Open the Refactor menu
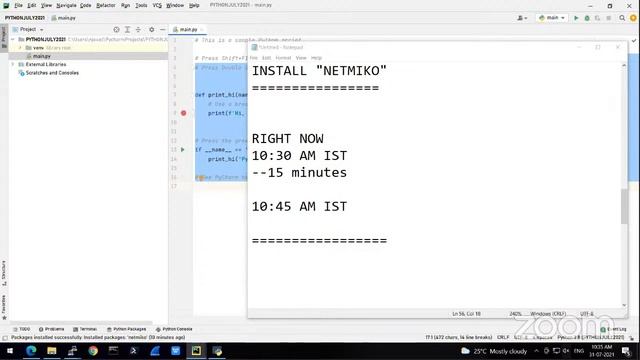The width and height of the screenshot is (640, 360). point(106,5)
